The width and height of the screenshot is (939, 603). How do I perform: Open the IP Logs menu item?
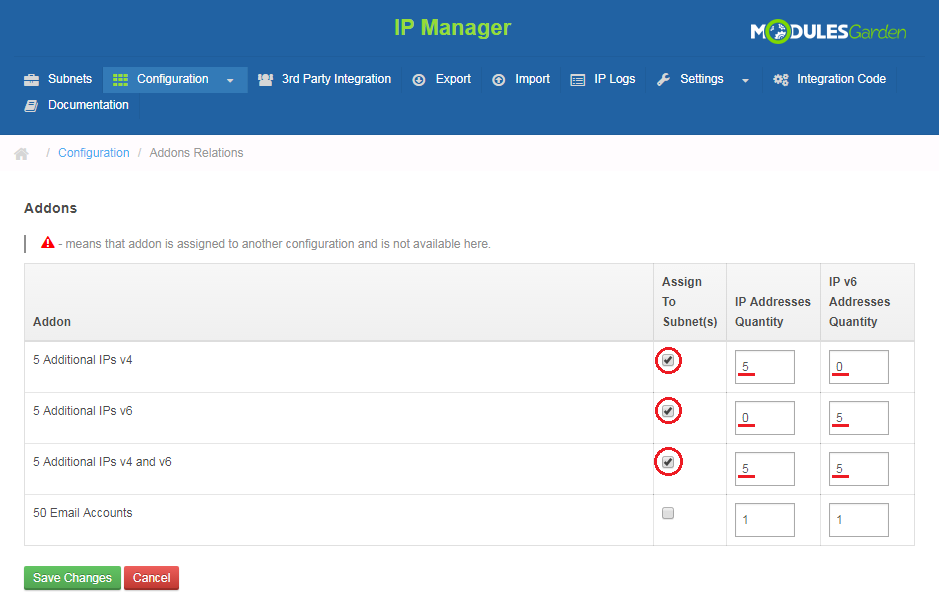[614, 79]
